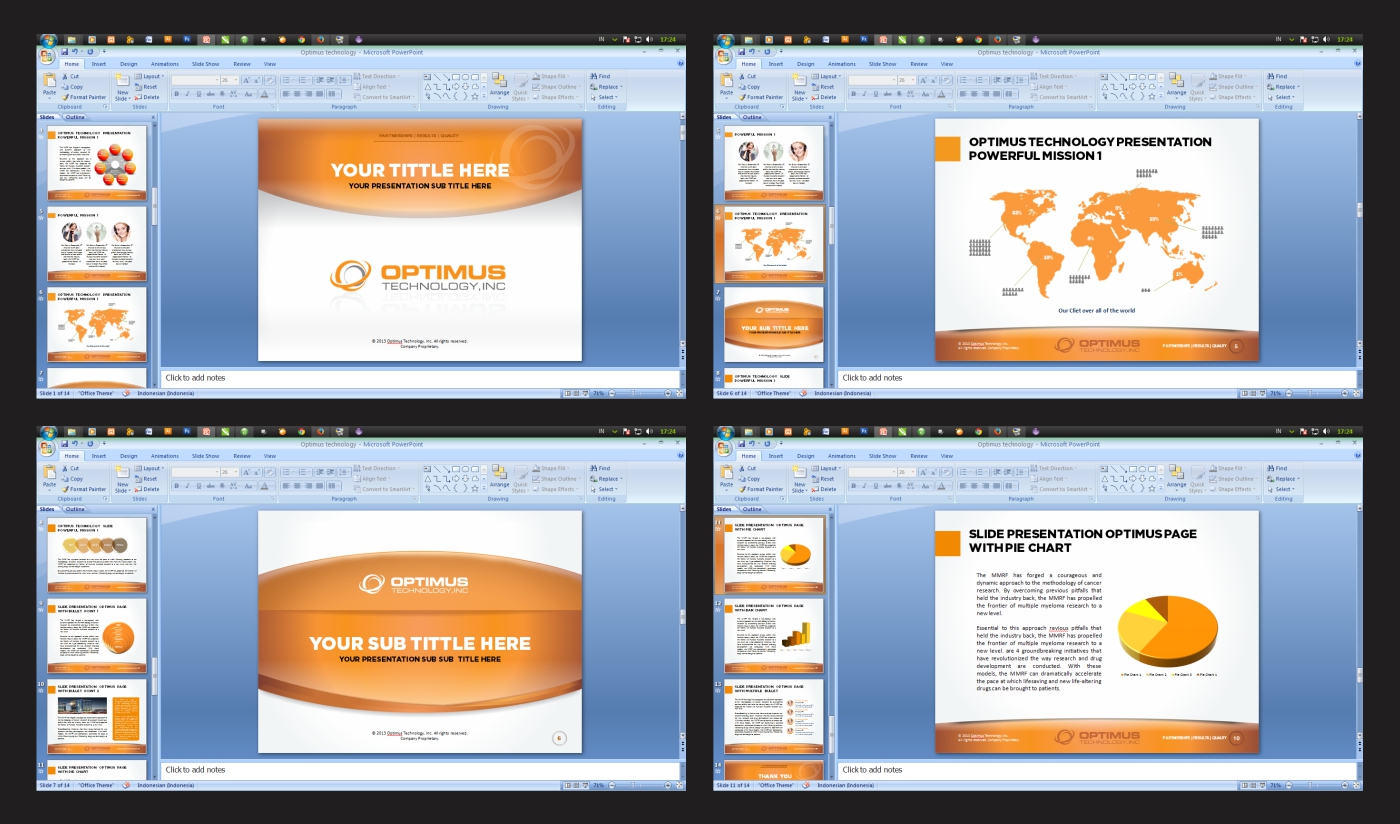
Task: Open font name dropdown, Slide 7 of 14 window
Action: coord(216,472)
